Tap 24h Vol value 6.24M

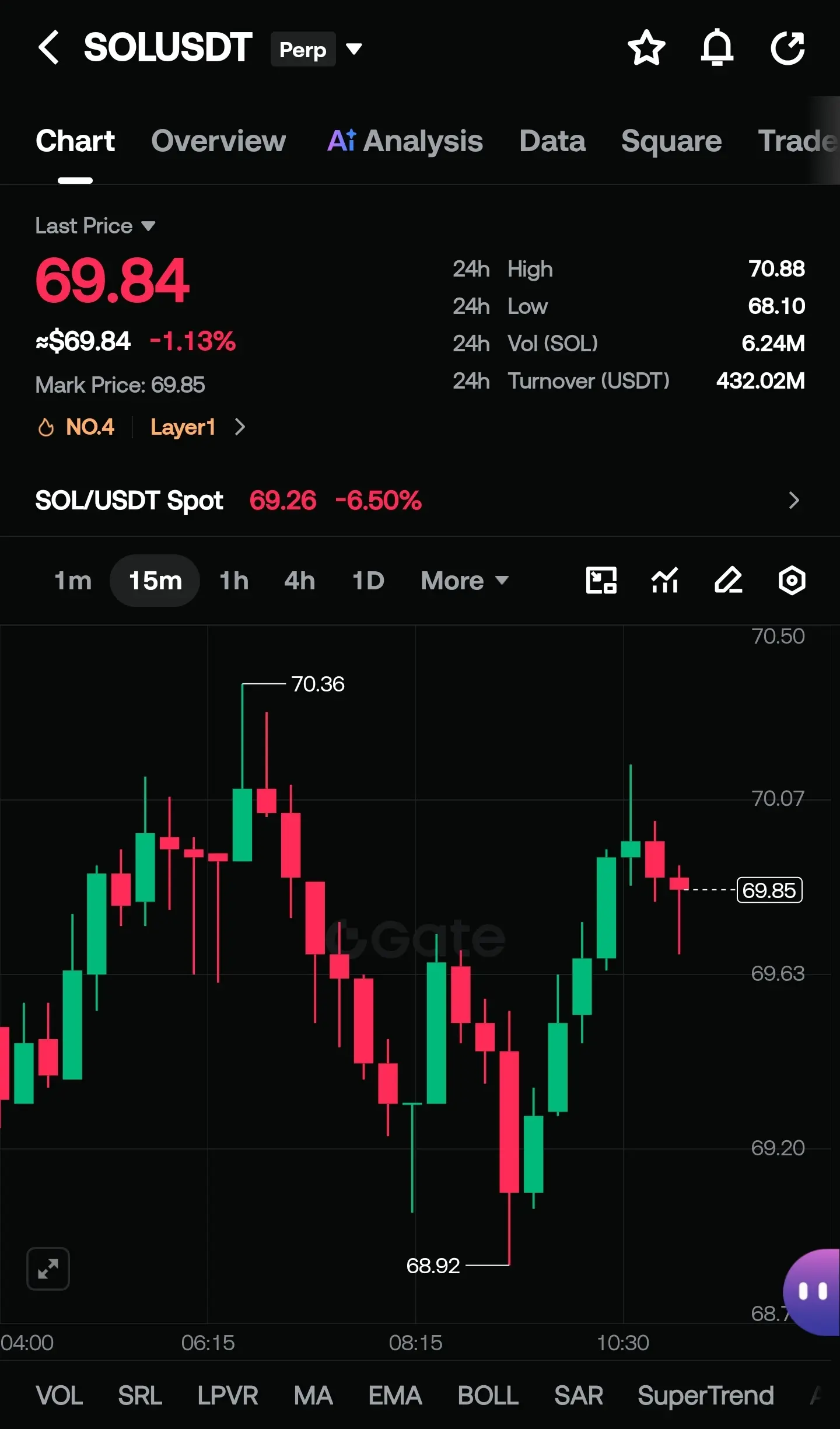(773, 344)
